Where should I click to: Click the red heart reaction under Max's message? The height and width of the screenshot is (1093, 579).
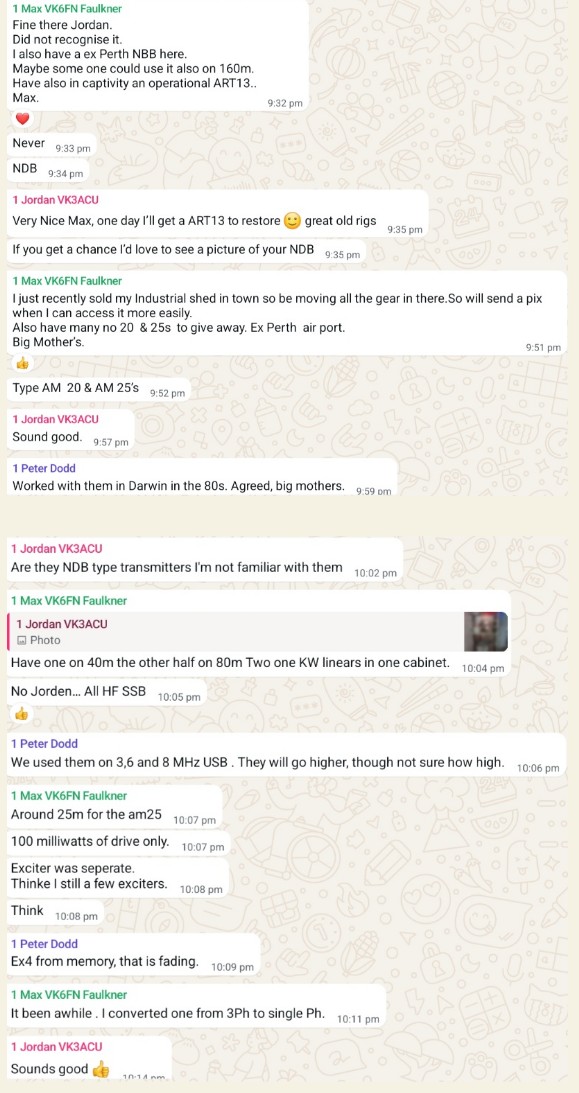tap(22, 119)
